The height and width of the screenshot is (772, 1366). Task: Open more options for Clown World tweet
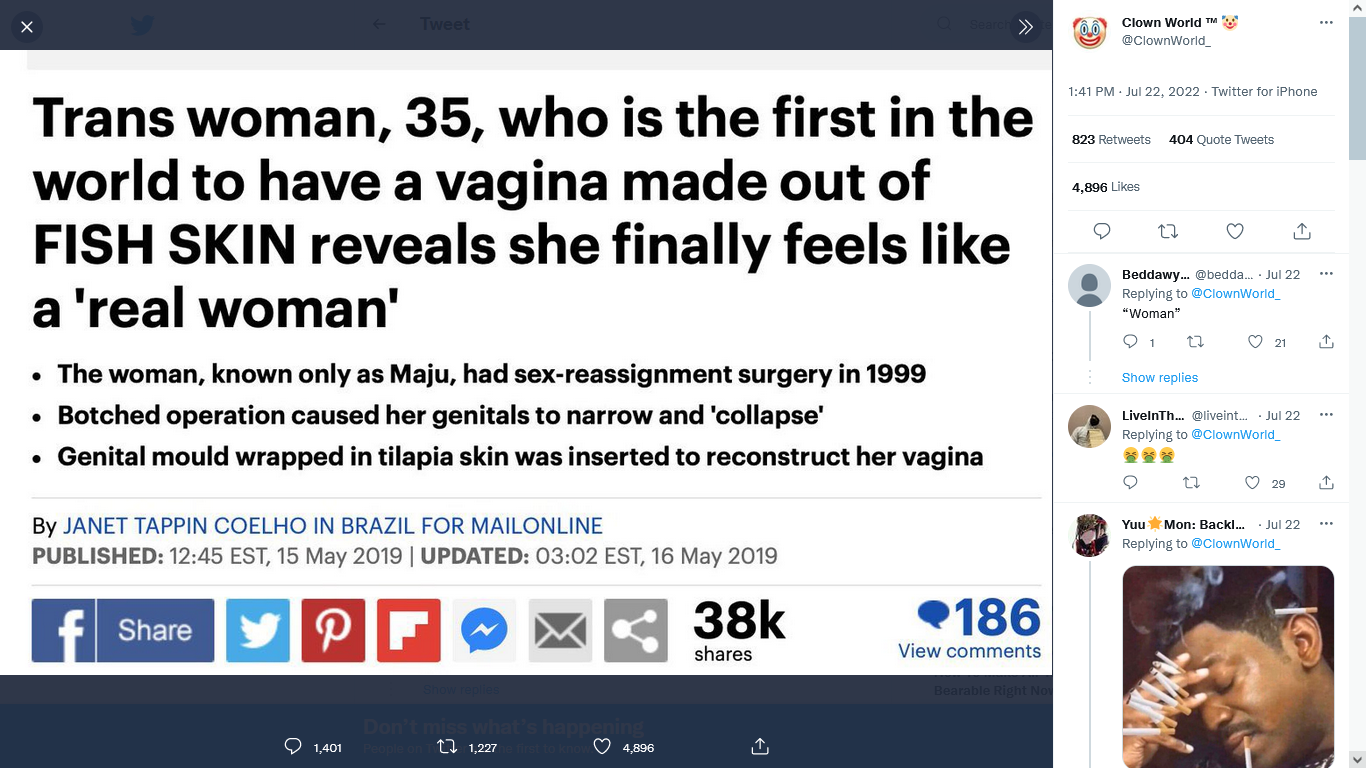[x=1326, y=23]
